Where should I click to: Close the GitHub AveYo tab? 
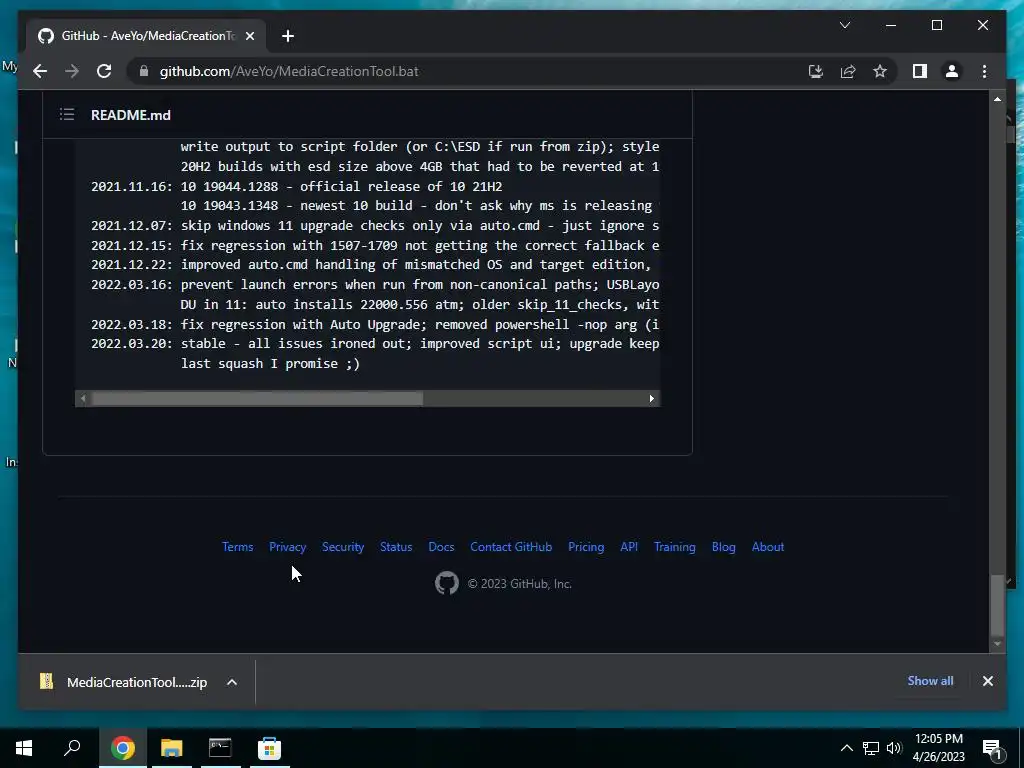(249, 36)
